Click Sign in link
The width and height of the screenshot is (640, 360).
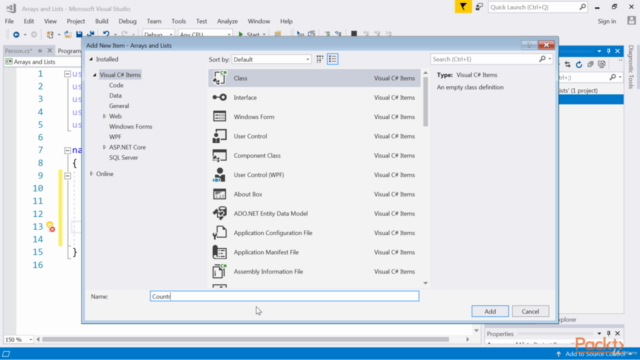pyautogui.click(x=607, y=21)
